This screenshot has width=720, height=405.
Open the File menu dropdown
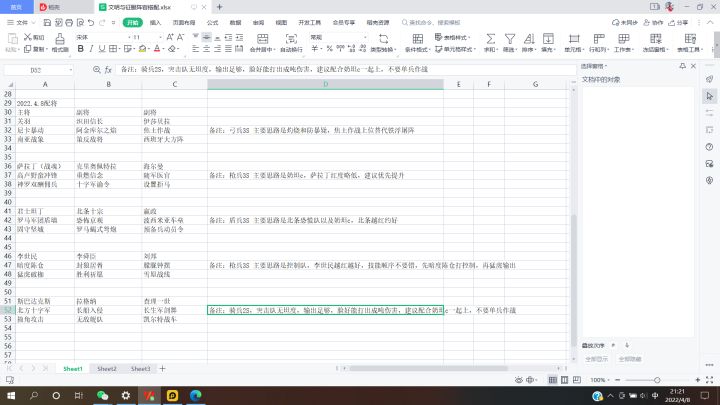tap(21, 22)
